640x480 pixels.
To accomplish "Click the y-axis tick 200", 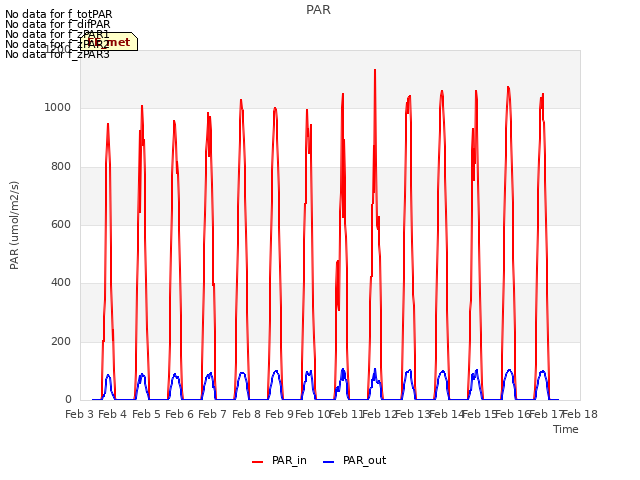I will 61,342.
